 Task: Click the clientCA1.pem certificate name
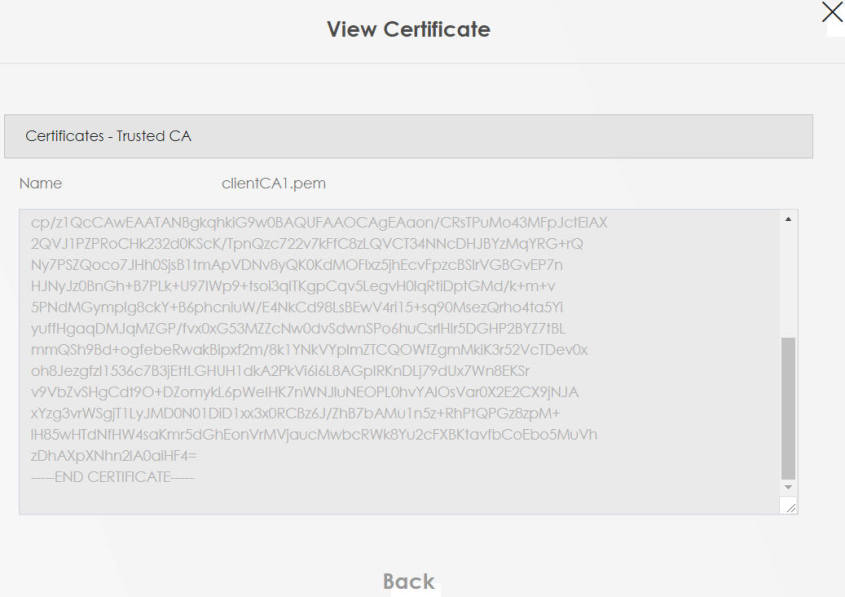pyautogui.click(x=273, y=183)
